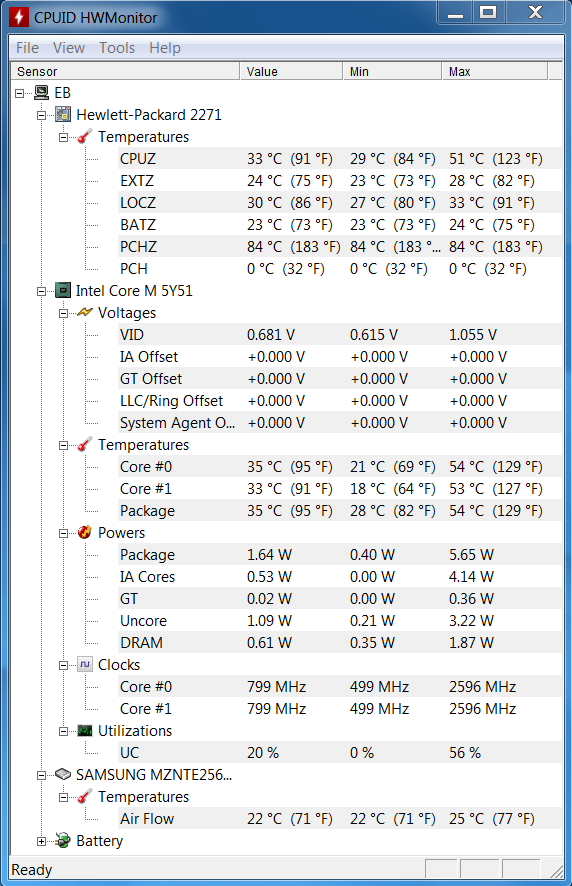The image size is (572, 886).
Task: Click the Intel Core M 5Y51 chip icon
Action: pyautogui.click(x=63, y=290)
